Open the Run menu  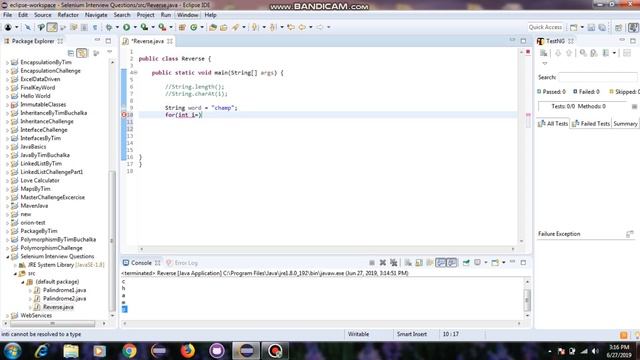(165, 15)
